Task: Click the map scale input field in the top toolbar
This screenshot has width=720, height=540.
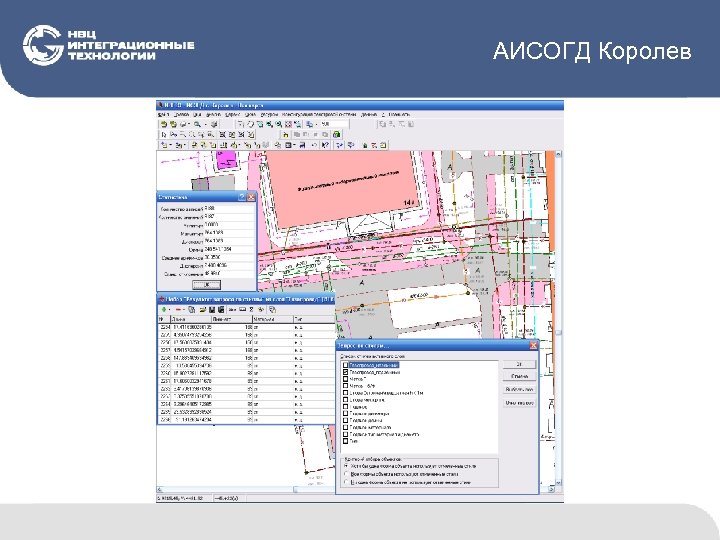Action: (335, 124)
